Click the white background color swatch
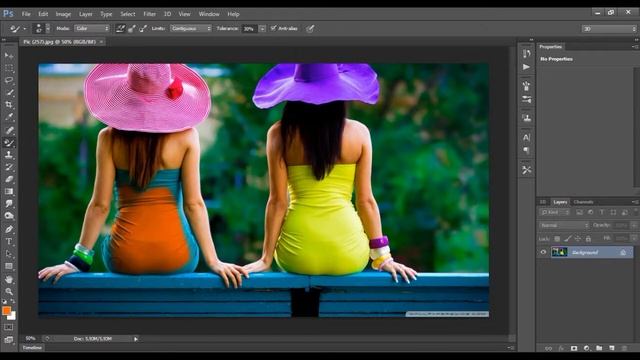 pos(13,317)
